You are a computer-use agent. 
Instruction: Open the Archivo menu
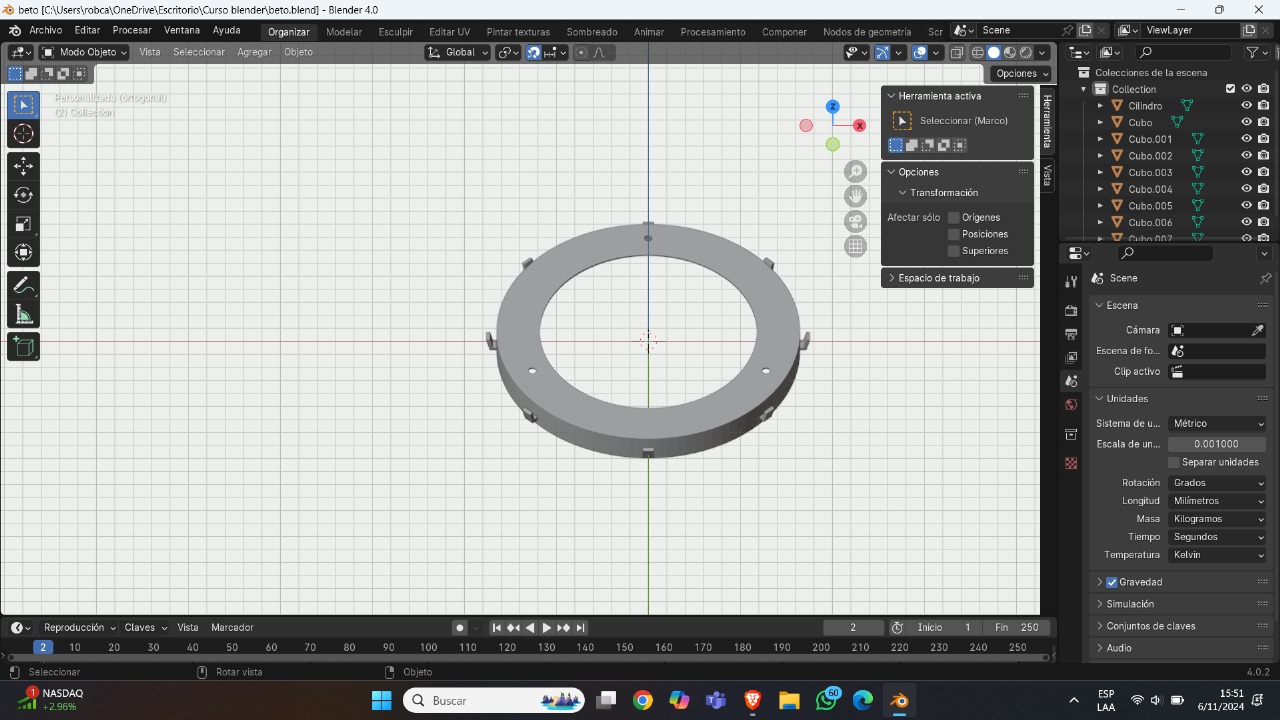pyautogui.click(x=45, y=31)
